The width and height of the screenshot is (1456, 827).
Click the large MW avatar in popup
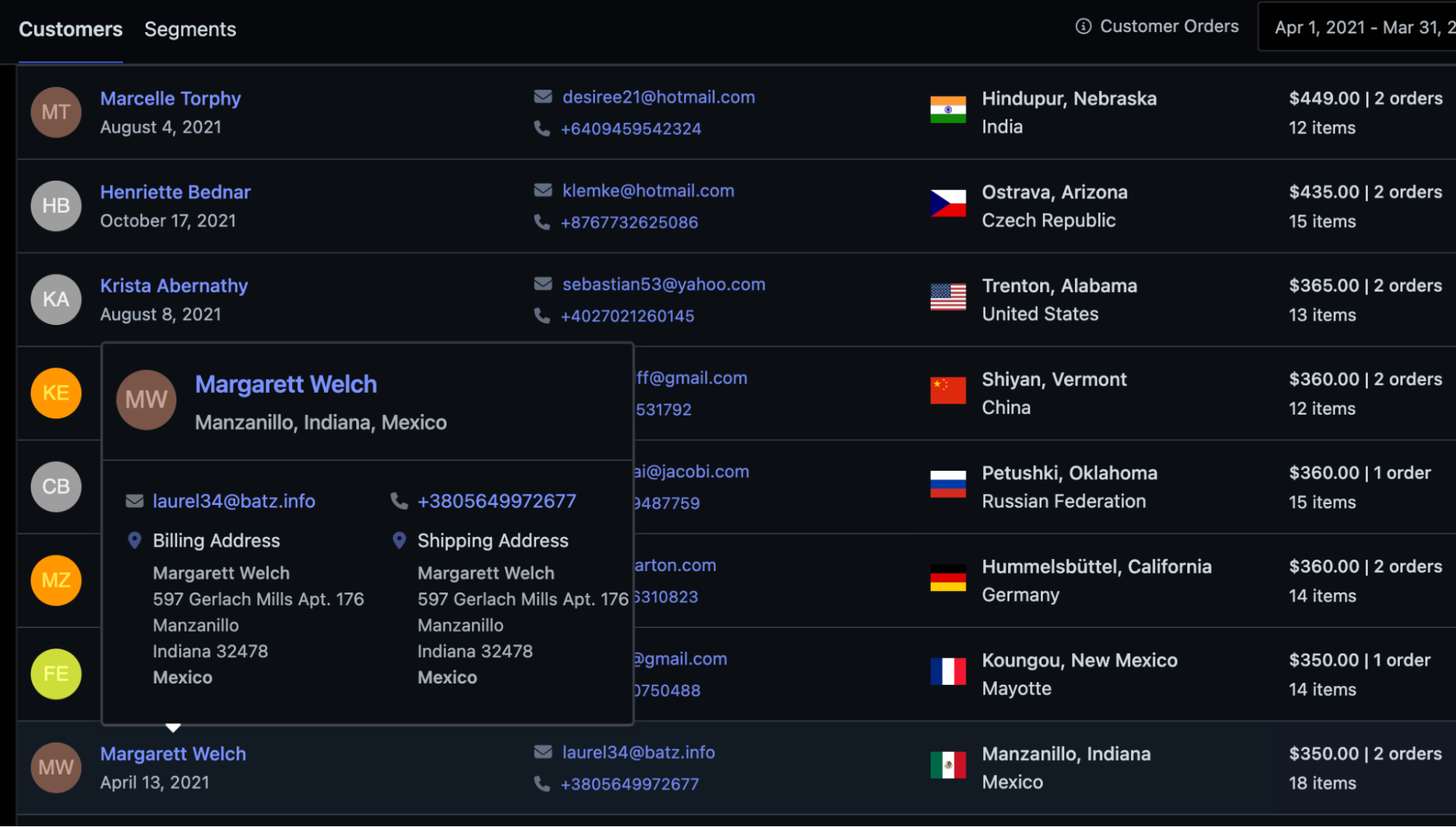point(146,400)
